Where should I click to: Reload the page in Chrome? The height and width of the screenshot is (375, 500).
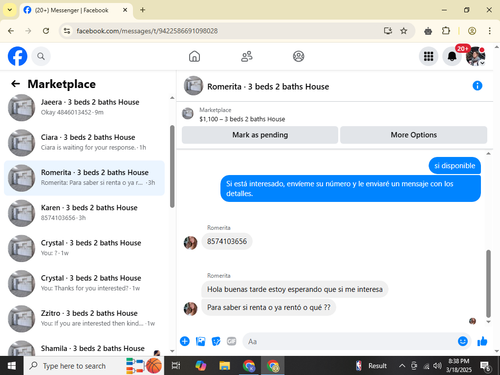coord(46,31)
